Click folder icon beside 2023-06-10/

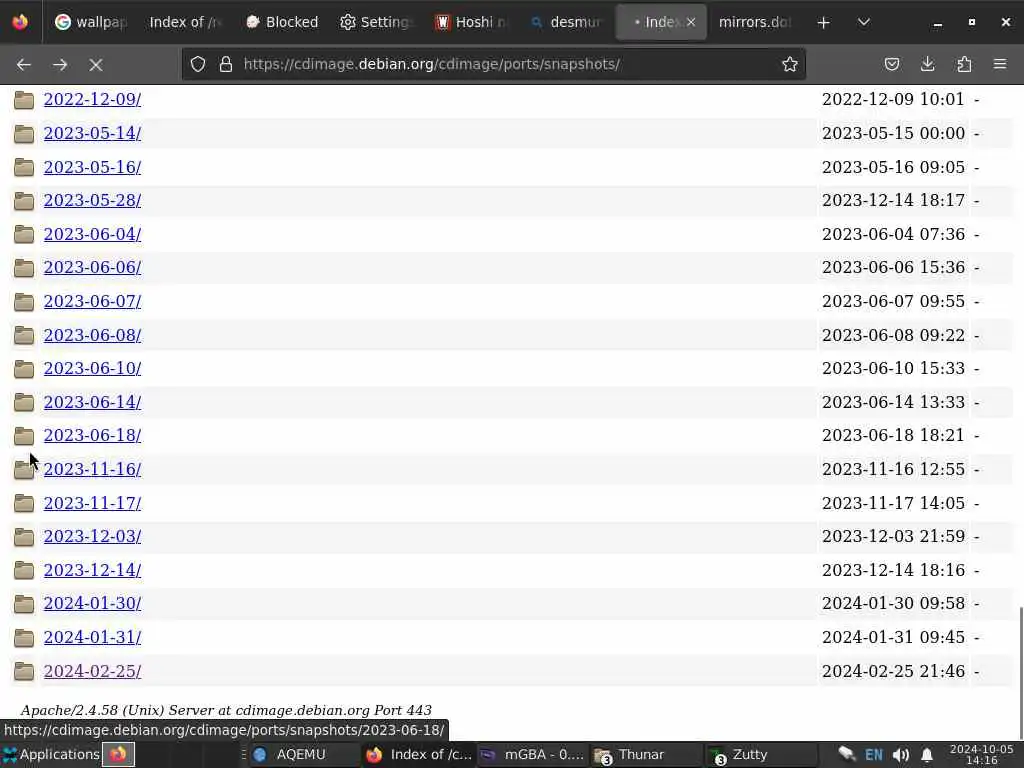point(24,369)
